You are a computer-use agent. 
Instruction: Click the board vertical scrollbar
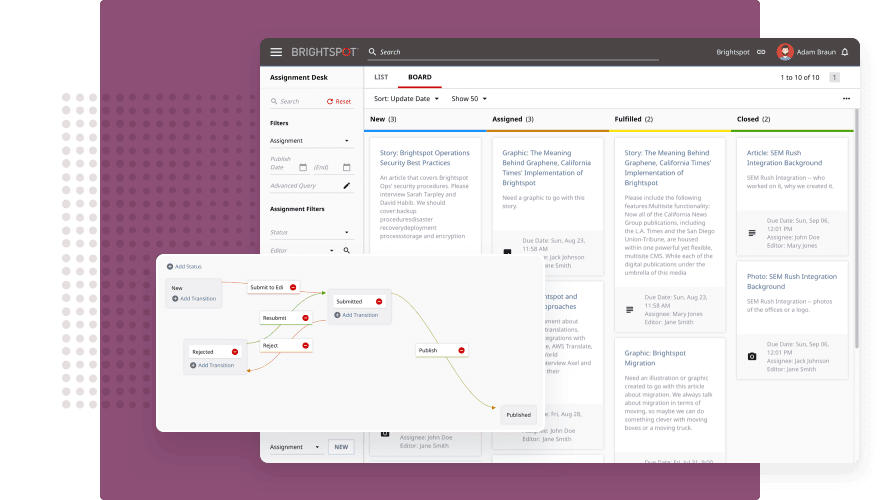[856, 229]
